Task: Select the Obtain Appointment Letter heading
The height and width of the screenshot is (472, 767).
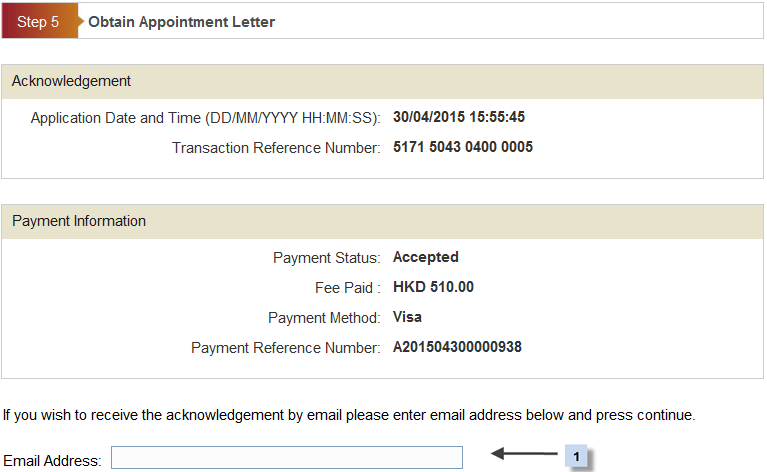Action: pos(182,21)
